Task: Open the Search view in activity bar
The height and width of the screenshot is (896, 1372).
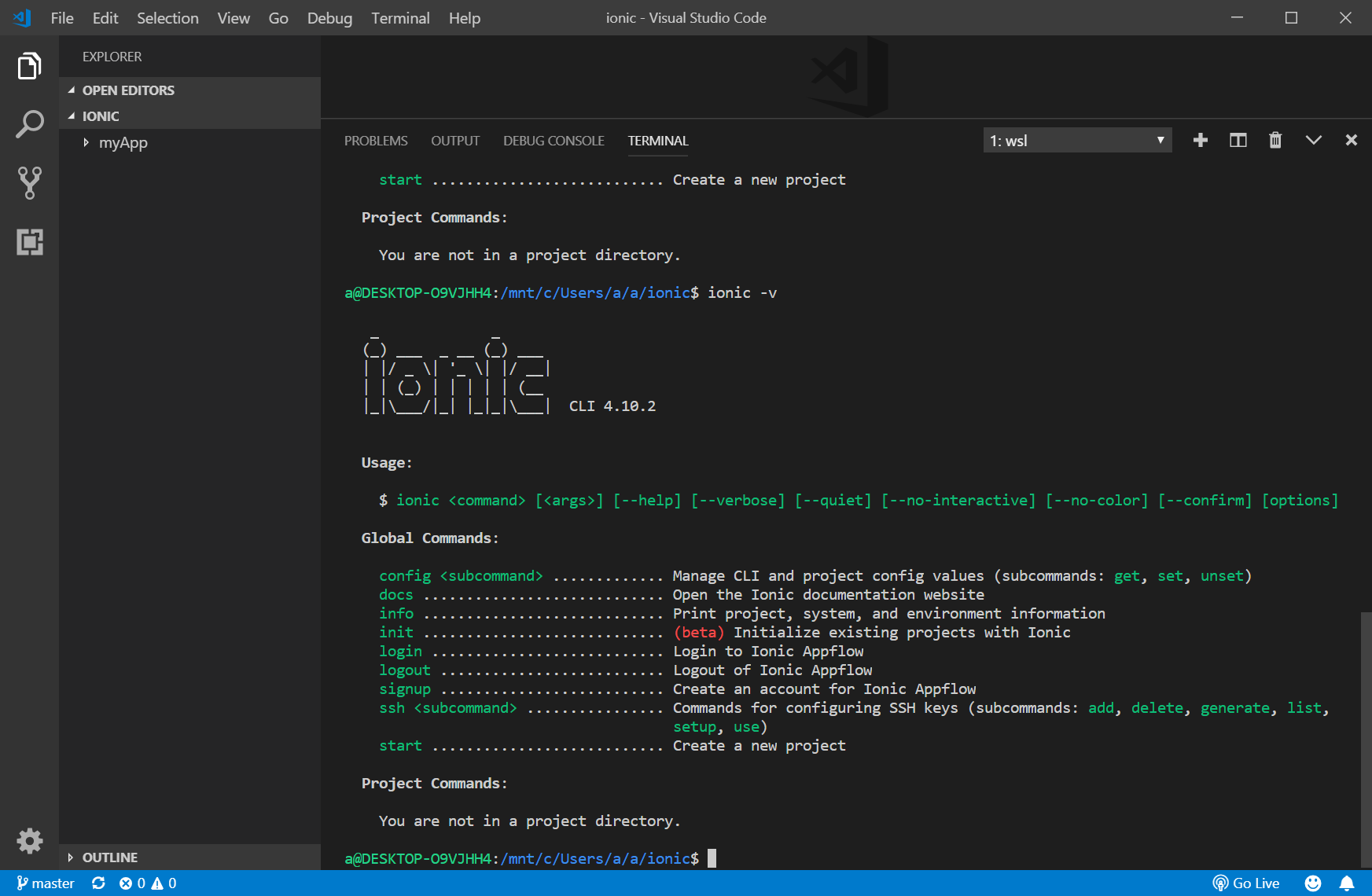Action: (29, 124)
